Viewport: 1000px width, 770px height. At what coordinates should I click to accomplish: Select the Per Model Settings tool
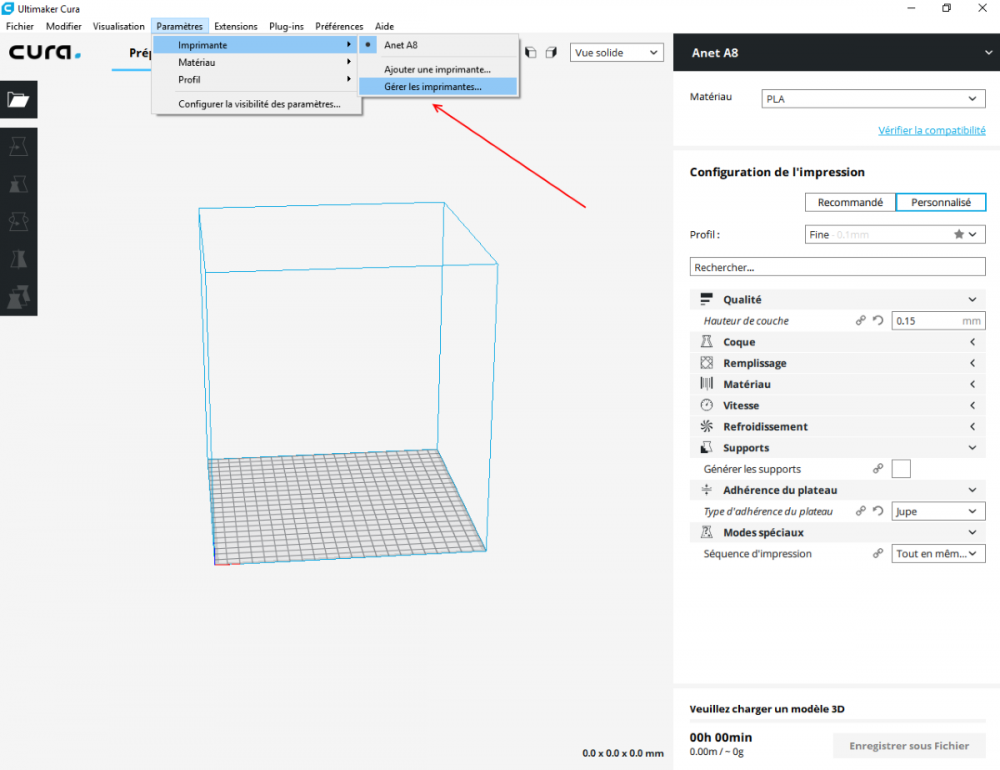click(x=18, y=297)
